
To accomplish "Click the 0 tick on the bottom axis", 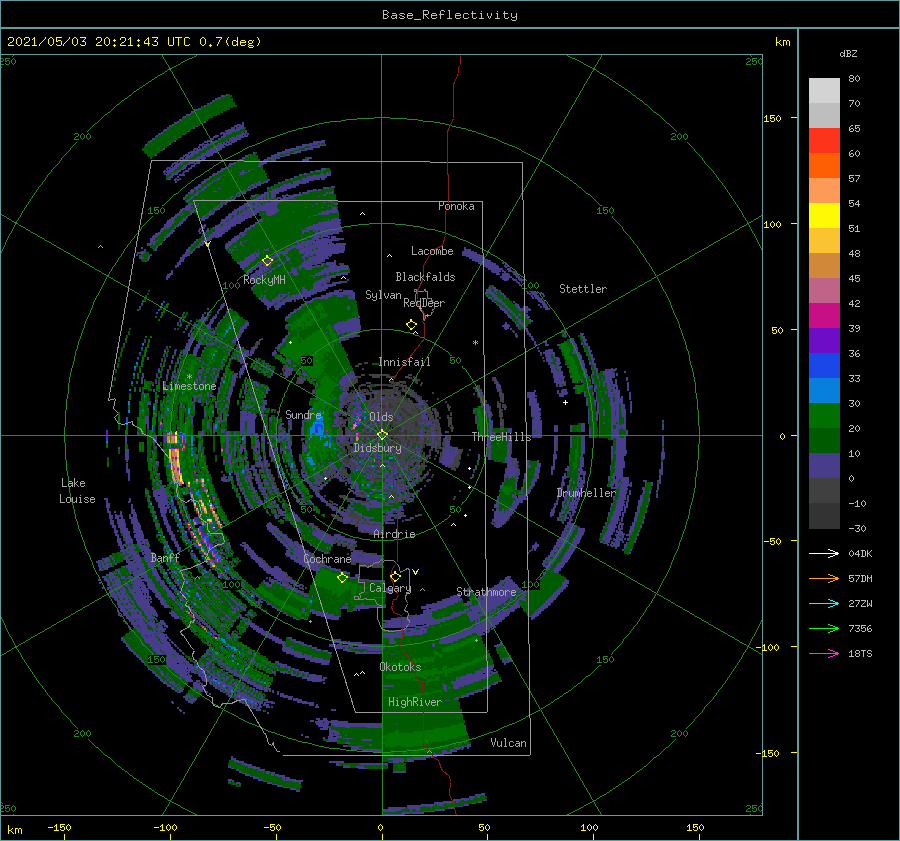I will [381, 827].
